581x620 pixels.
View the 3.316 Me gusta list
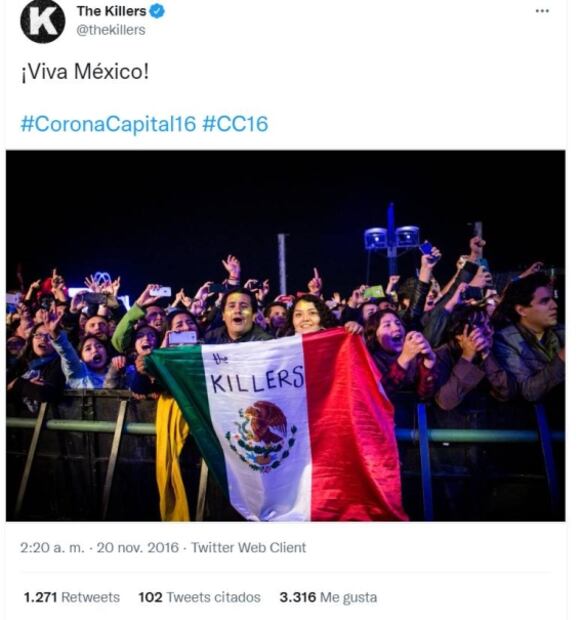pos(328,597)
